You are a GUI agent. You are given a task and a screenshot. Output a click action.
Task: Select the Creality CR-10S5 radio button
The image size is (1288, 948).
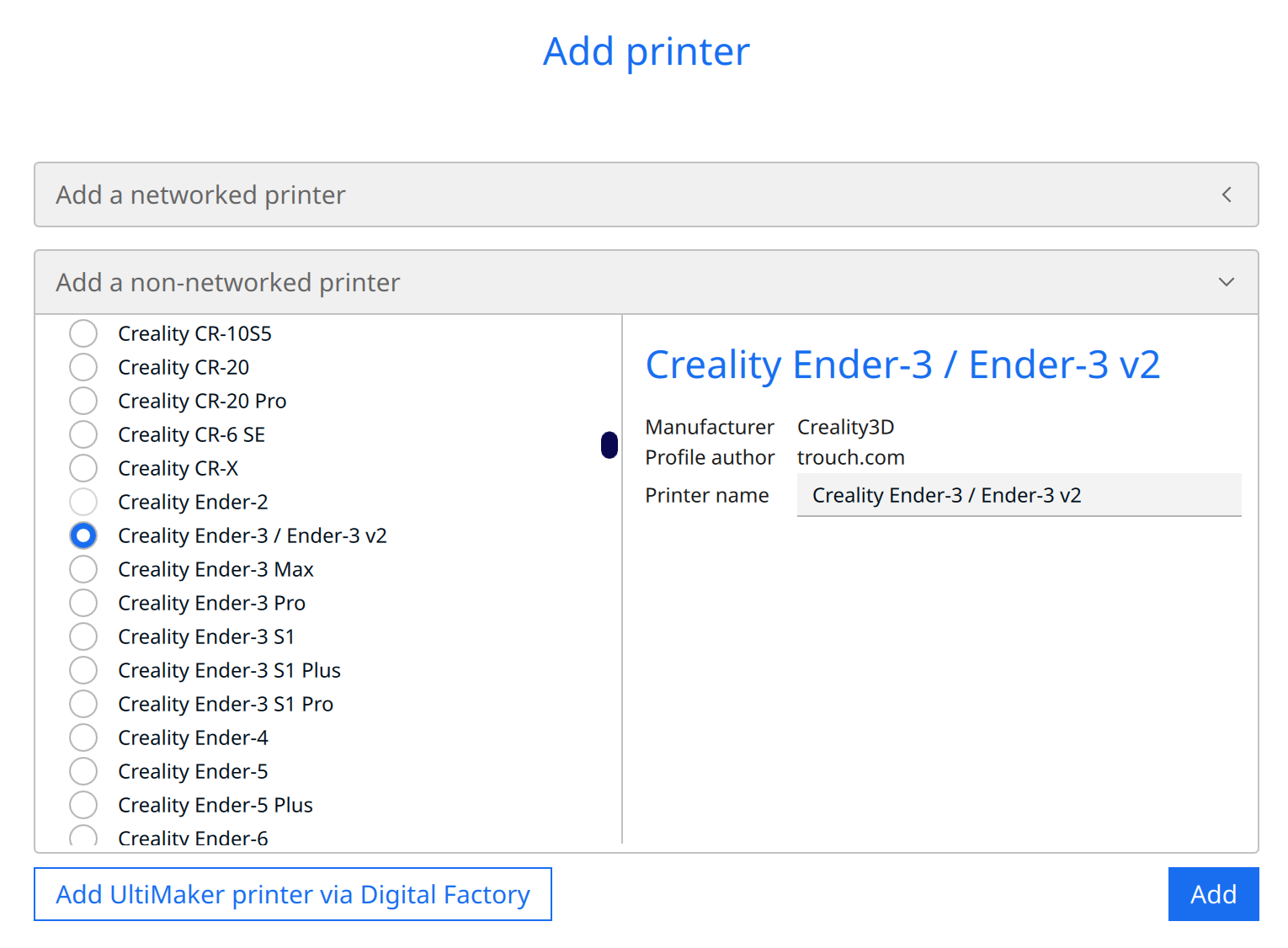(83, 333)
